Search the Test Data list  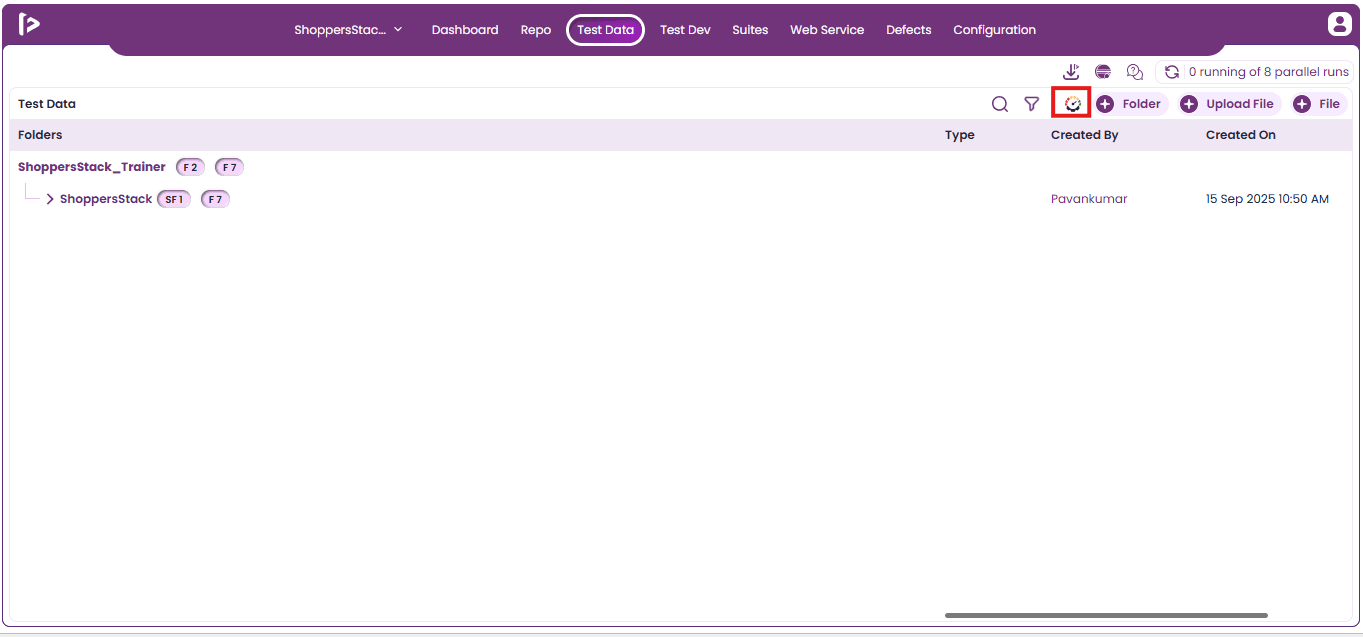pos(1000,104)
